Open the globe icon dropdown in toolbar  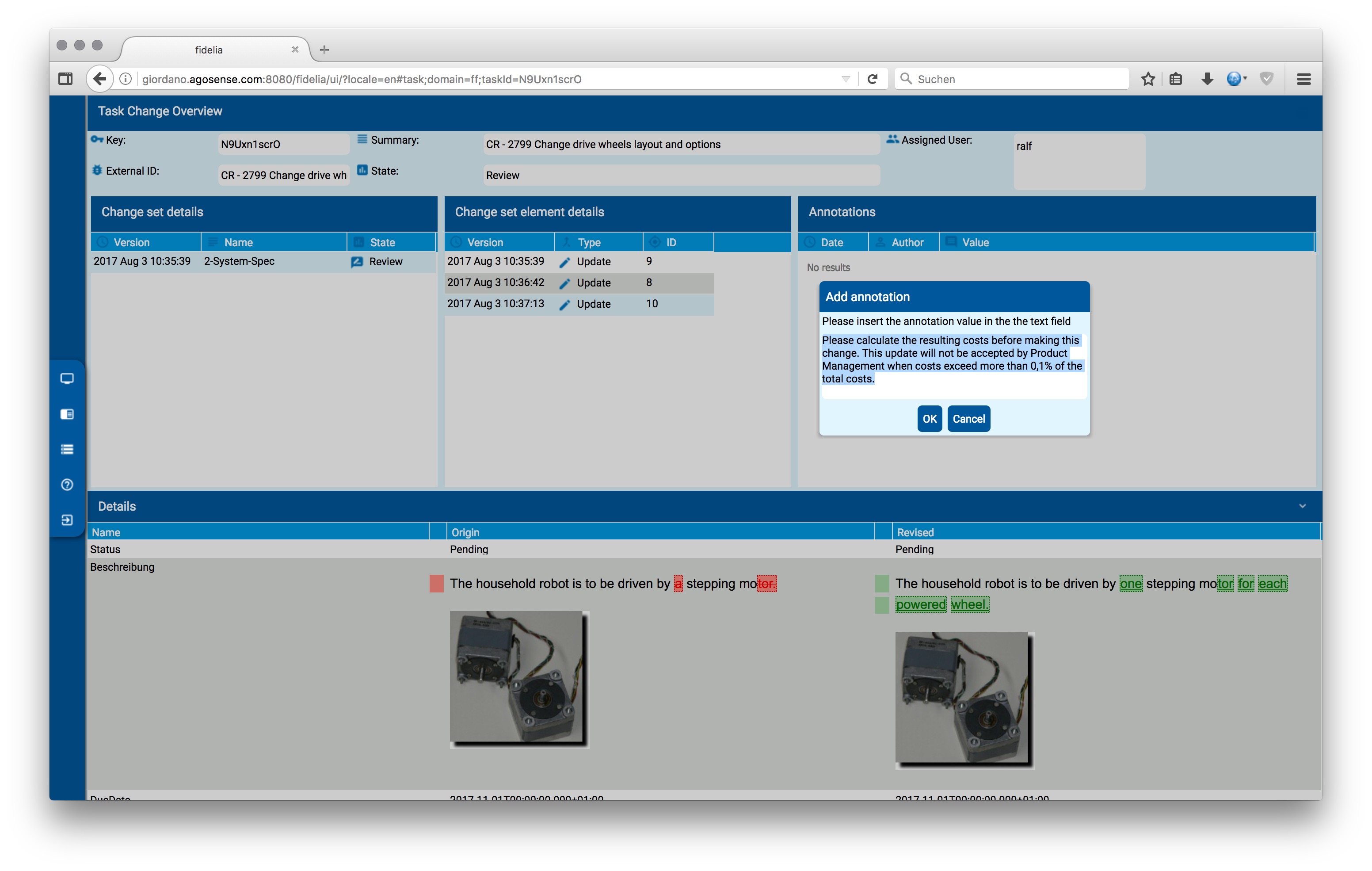tap(1236, 79)
